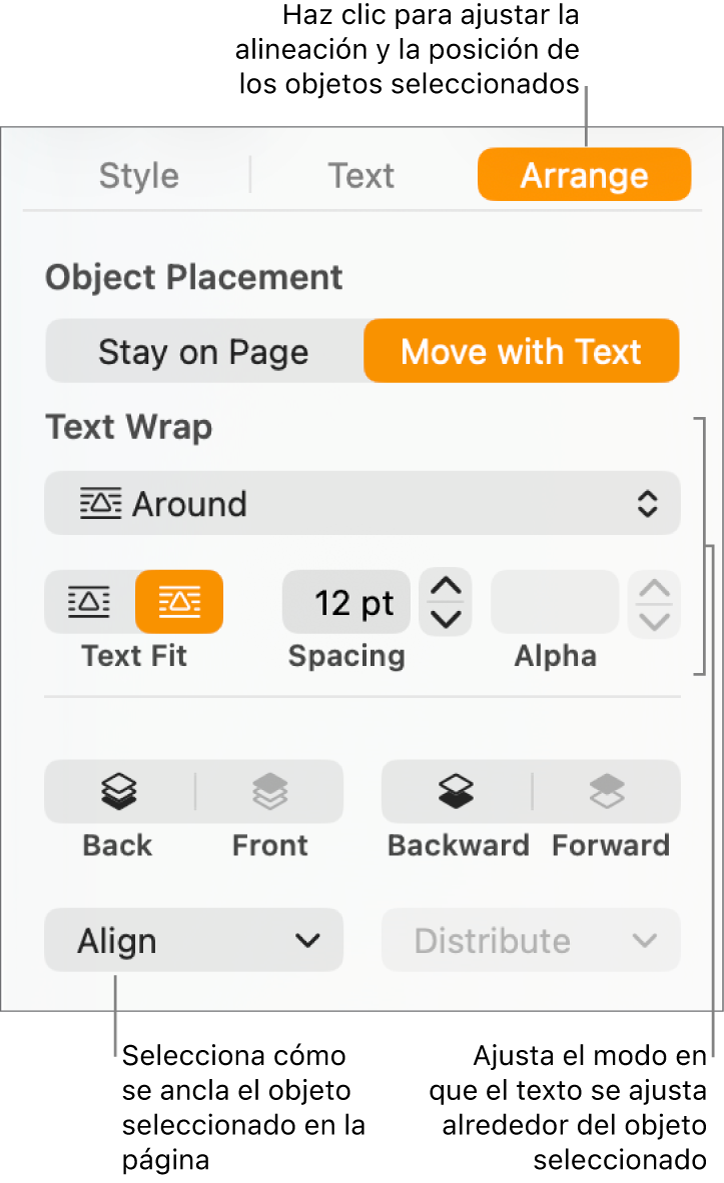Decrease Spacing with down arrow
This screenshot has height=1183, width=724.
446,618
